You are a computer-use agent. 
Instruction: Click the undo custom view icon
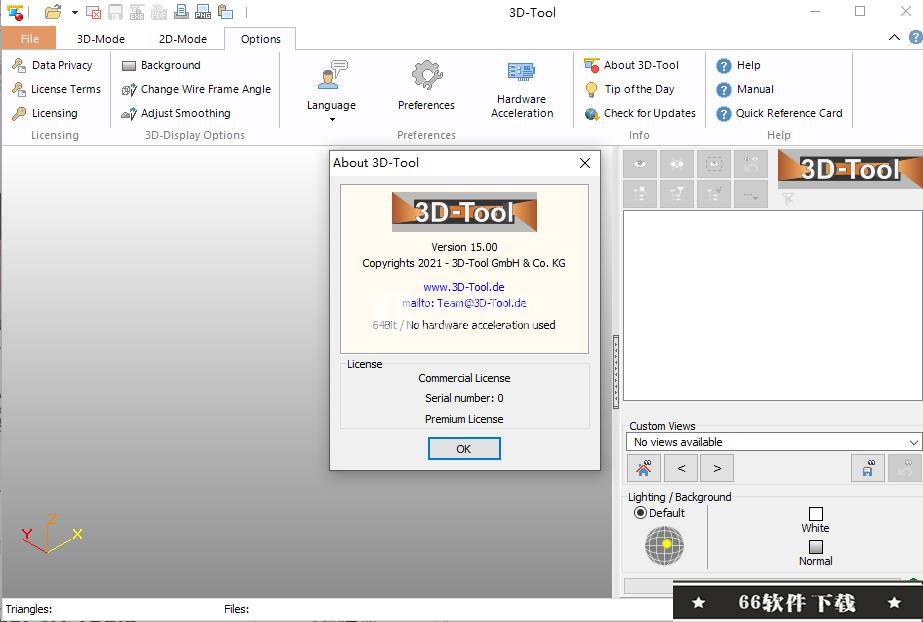(x=905, y=468)
